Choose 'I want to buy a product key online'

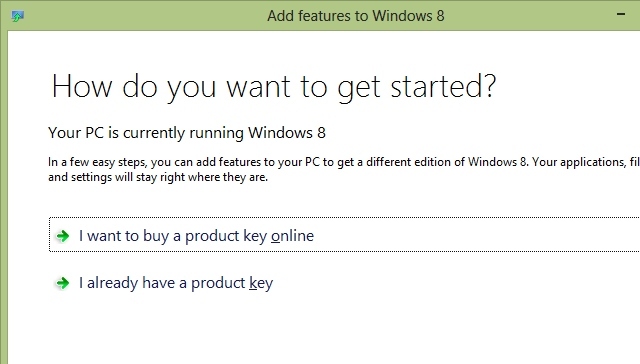click(x=344, y=235)
